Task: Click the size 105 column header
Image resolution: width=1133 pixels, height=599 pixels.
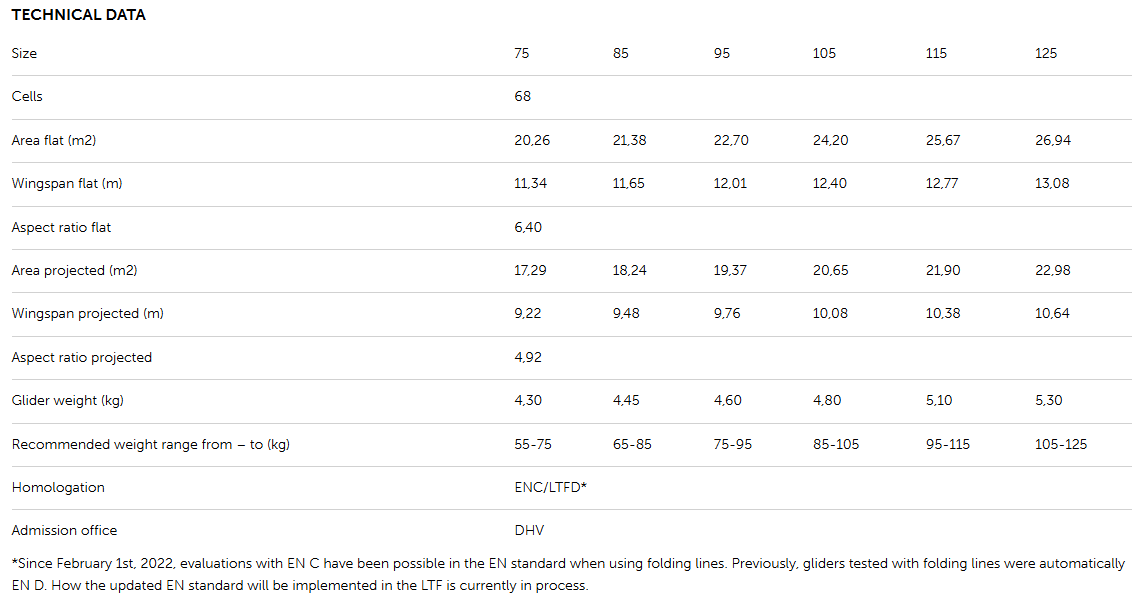Action: coord(824,53)
